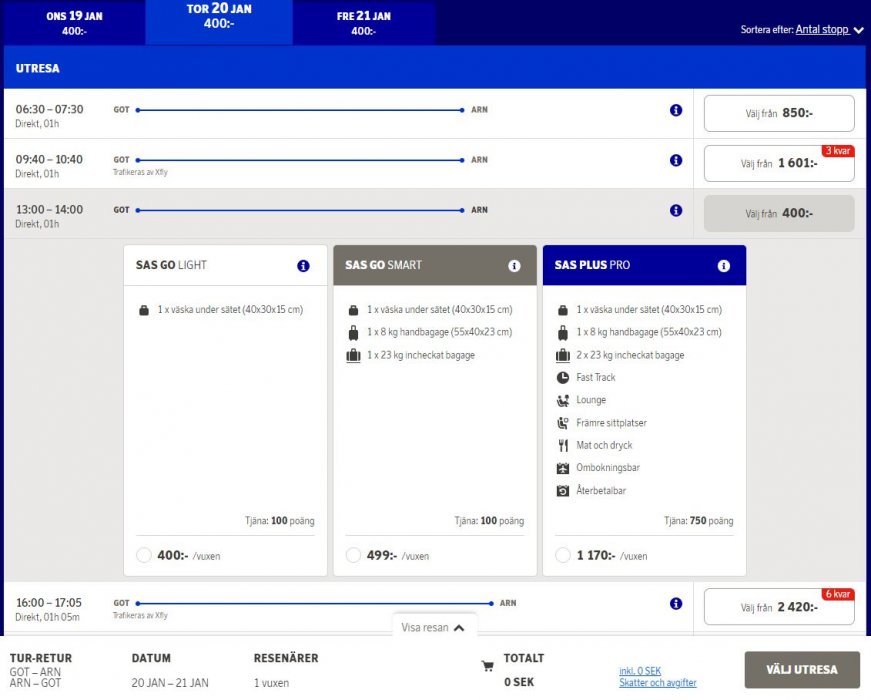Select SAS Go Smart 499:- fare
This screenshot has height=700, width=871.
353,555
